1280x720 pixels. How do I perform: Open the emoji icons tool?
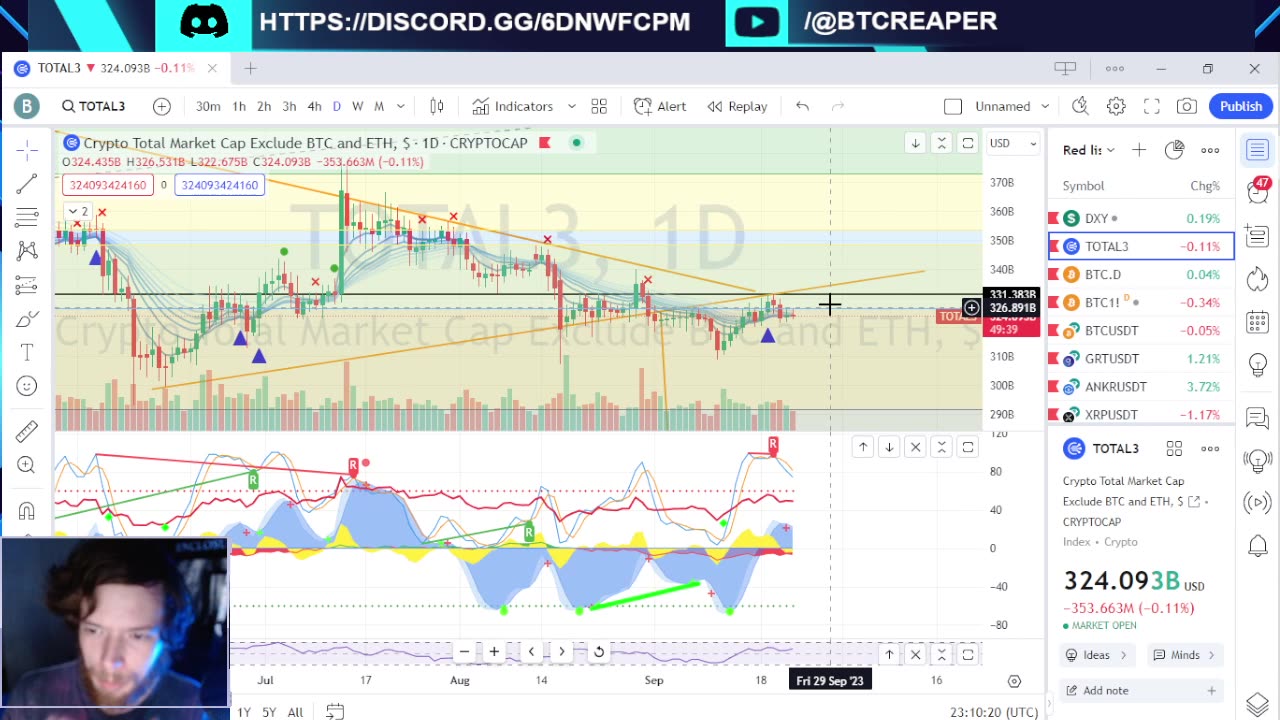27,386
